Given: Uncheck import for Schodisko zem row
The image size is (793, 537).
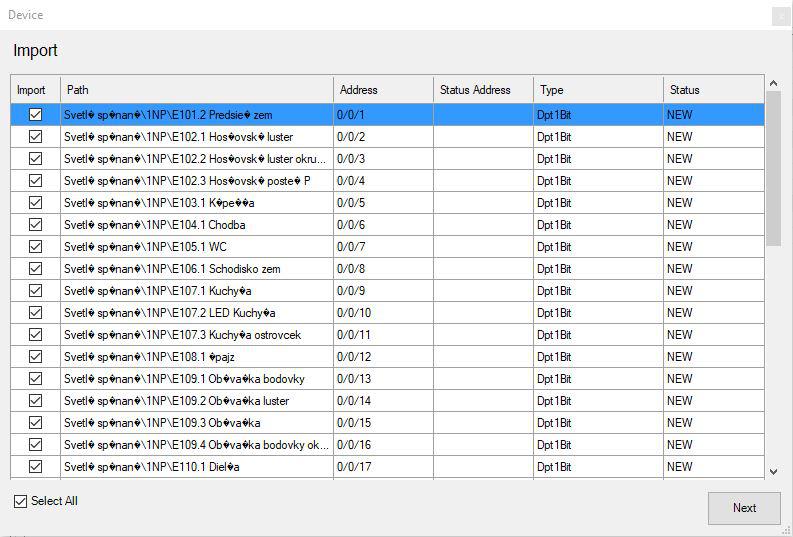Looking at the screenshot, I should 35,269.
